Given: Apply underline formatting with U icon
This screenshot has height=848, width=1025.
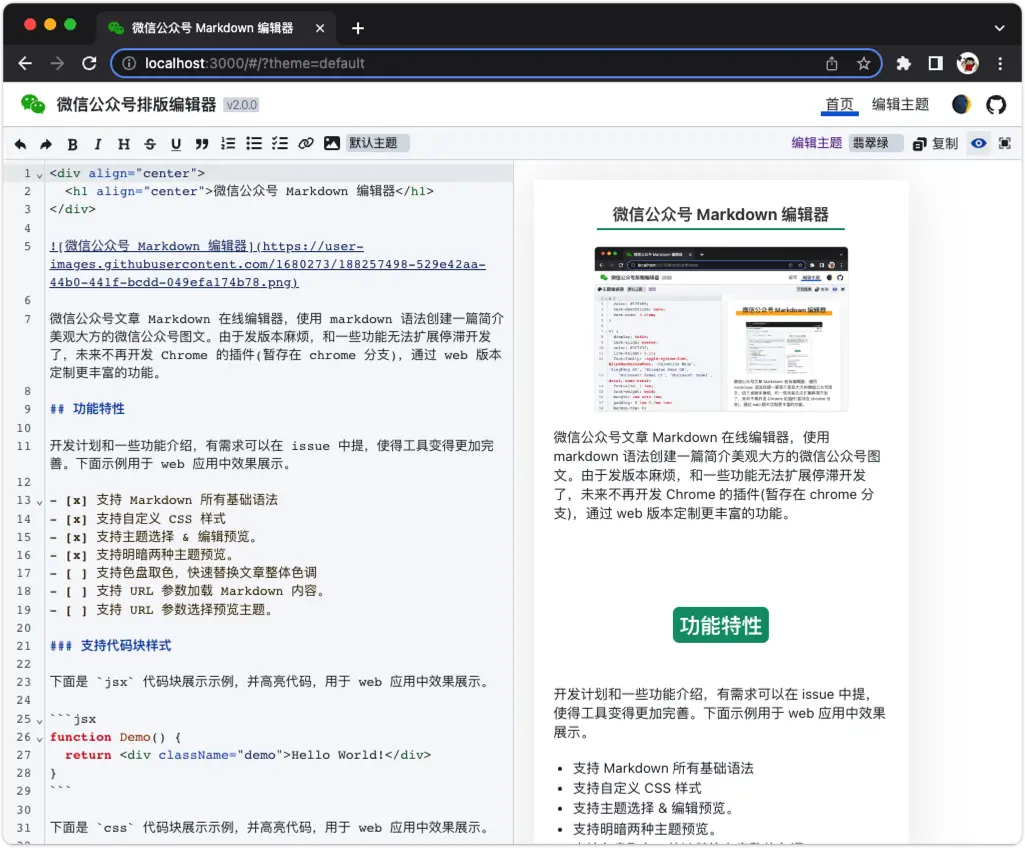Looking at the screenshot, I should pyautogui.click(x=175, y=144).
